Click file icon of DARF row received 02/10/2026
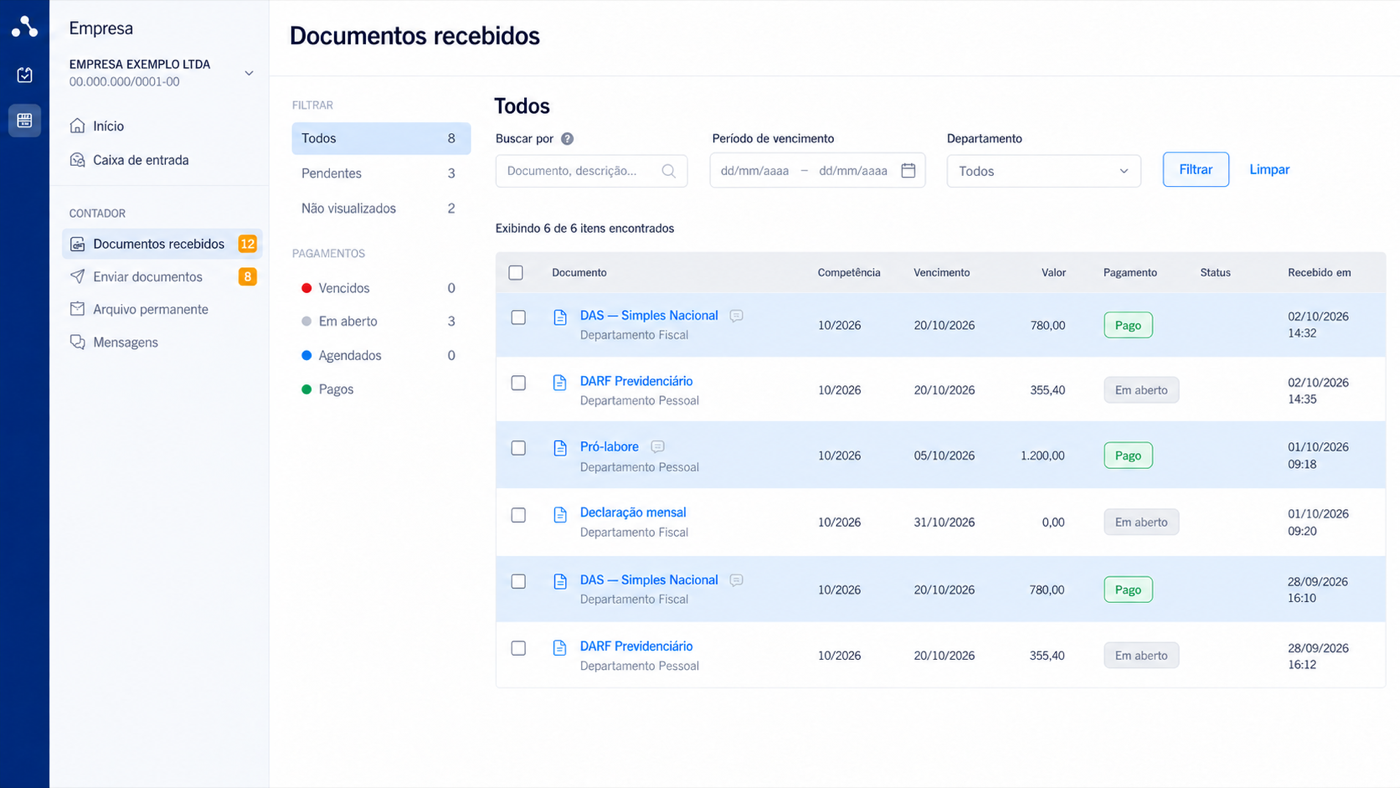The width and height of the screenshot is (1400, 788). (560, 382)
